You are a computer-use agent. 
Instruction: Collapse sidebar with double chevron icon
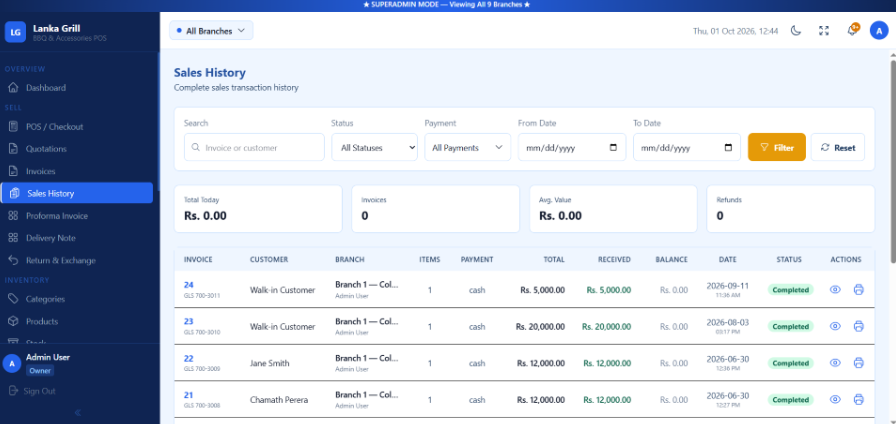coord(78,413)
